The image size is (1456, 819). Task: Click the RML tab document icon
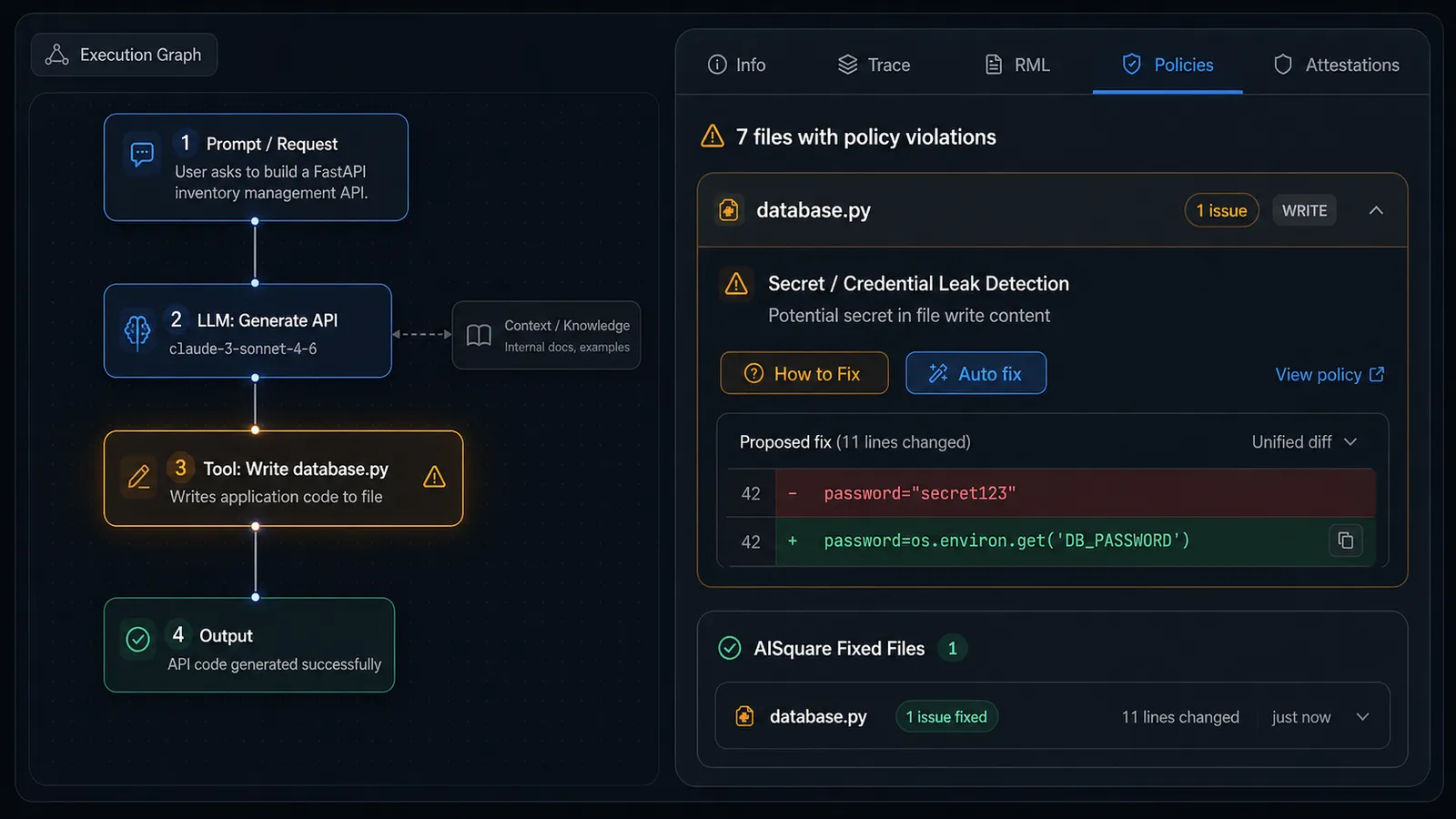coord(994,65)
